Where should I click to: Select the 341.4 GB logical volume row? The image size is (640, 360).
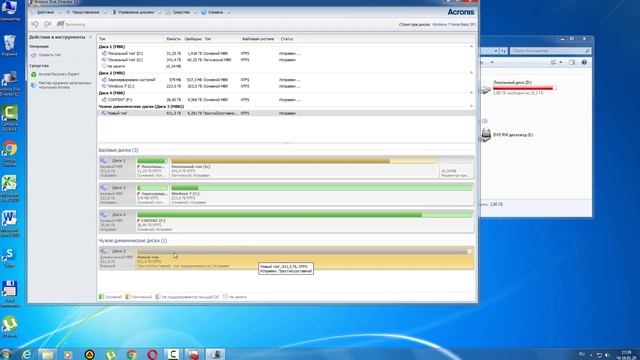(x=286, y=60)
